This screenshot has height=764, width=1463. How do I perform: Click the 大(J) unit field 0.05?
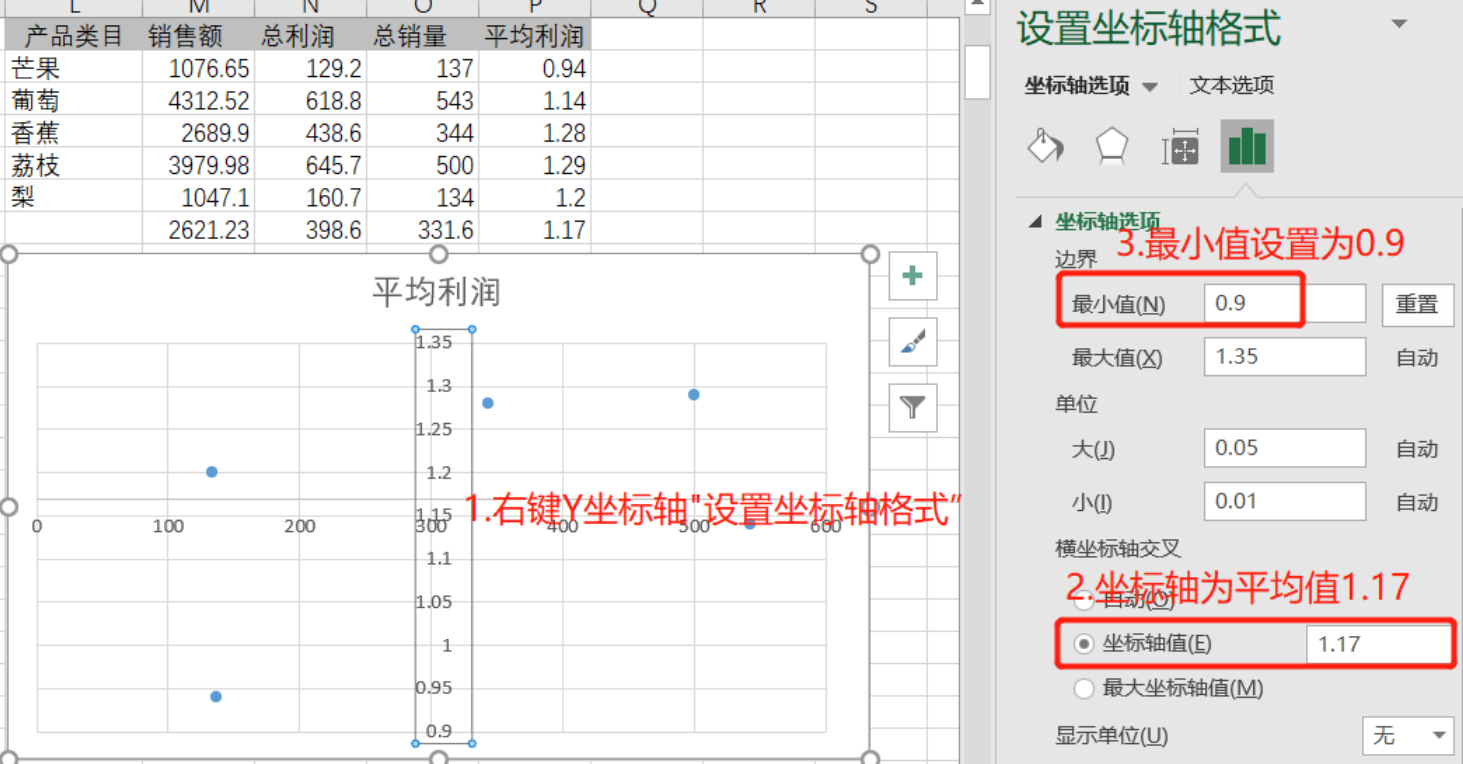tap(1285, 448)
